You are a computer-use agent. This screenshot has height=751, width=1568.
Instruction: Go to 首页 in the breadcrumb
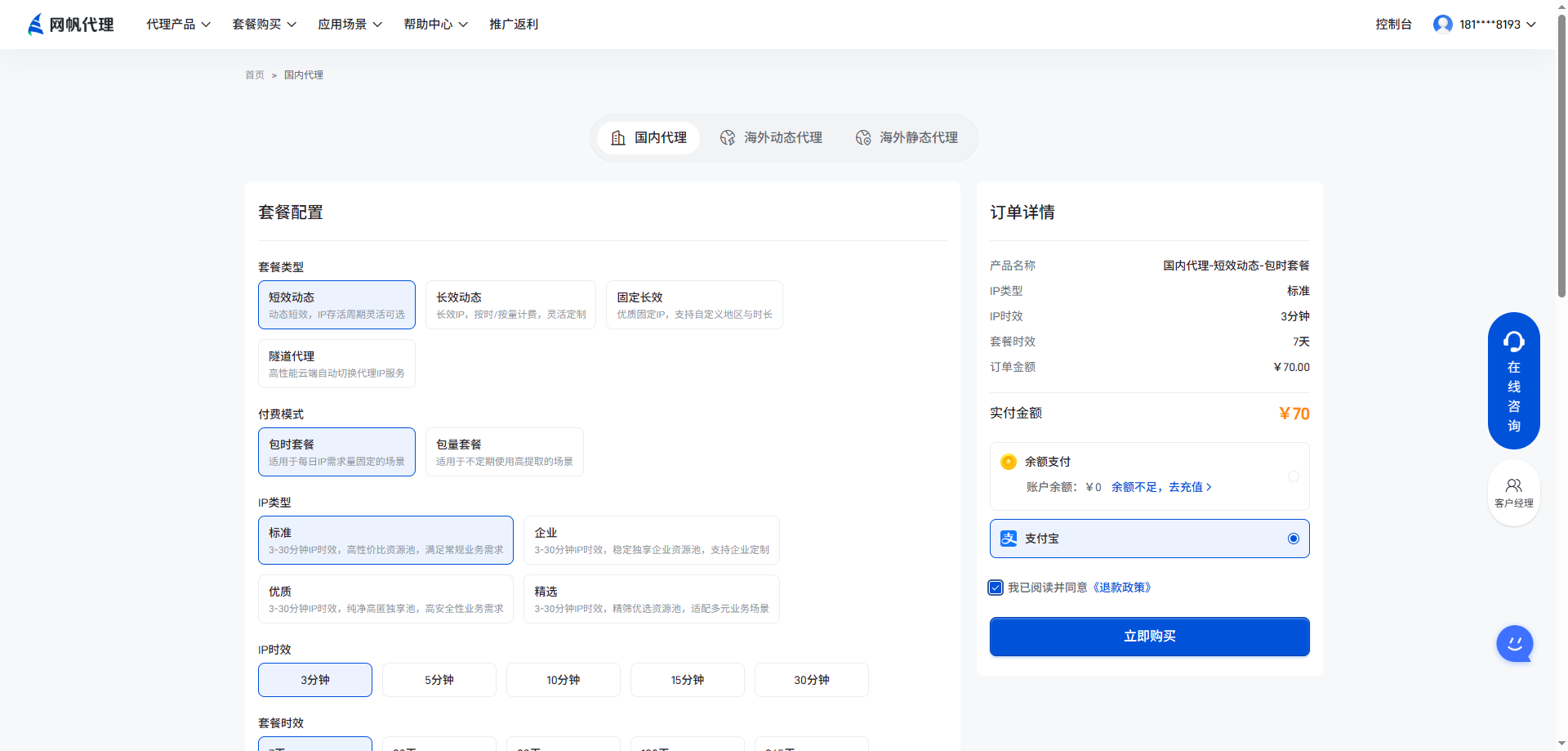pyautogui.click(x=255, y=75)
